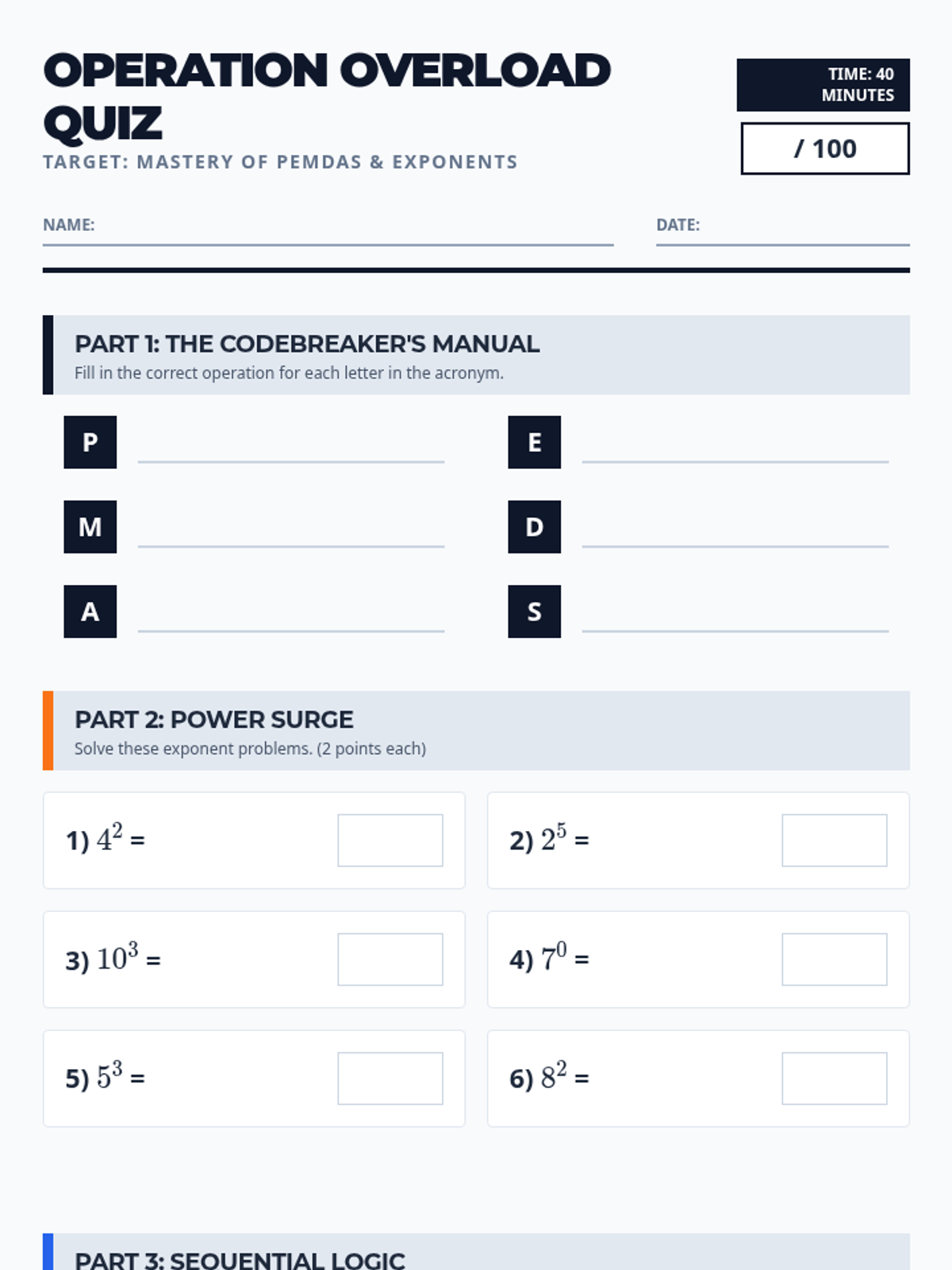Click the E letter tile
952x1270 pixels.
535,442
